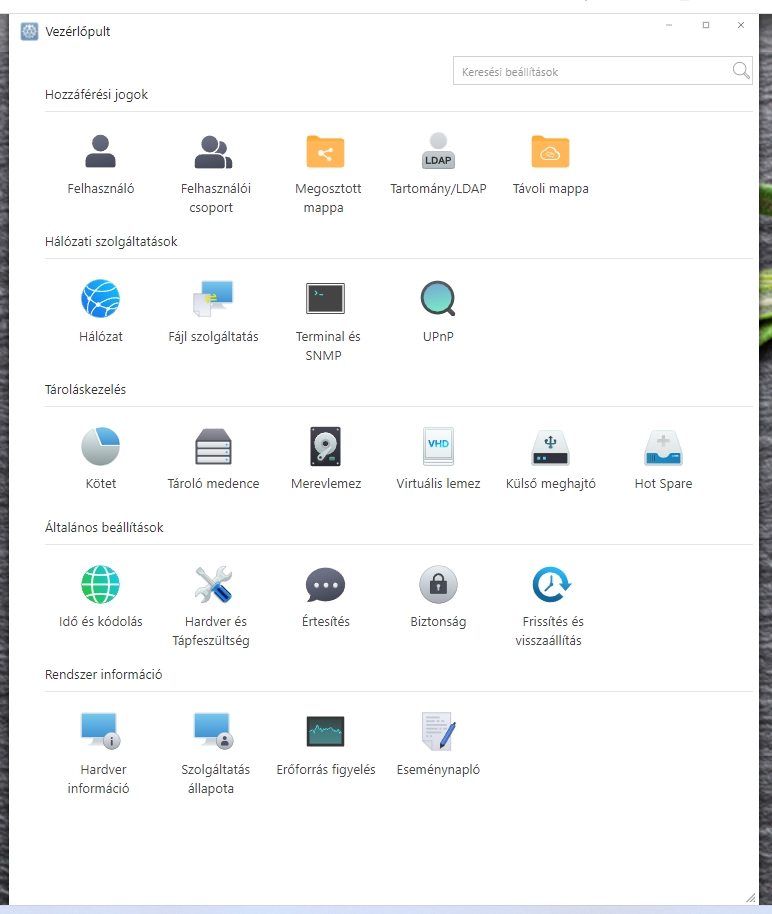Open the Erőforrás figyelés graph icon
Viewport: 772px width, 914px height.
pyautogui.click(x=325, y=731)
